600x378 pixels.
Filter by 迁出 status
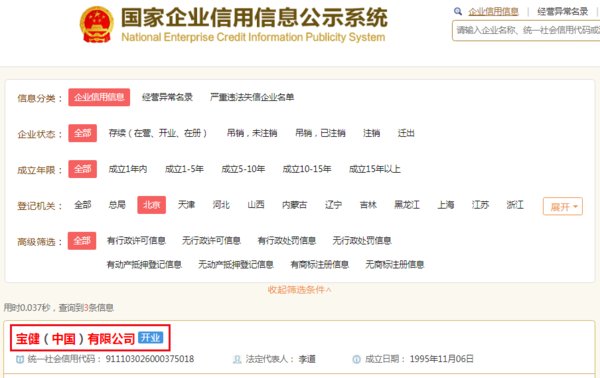406,133
